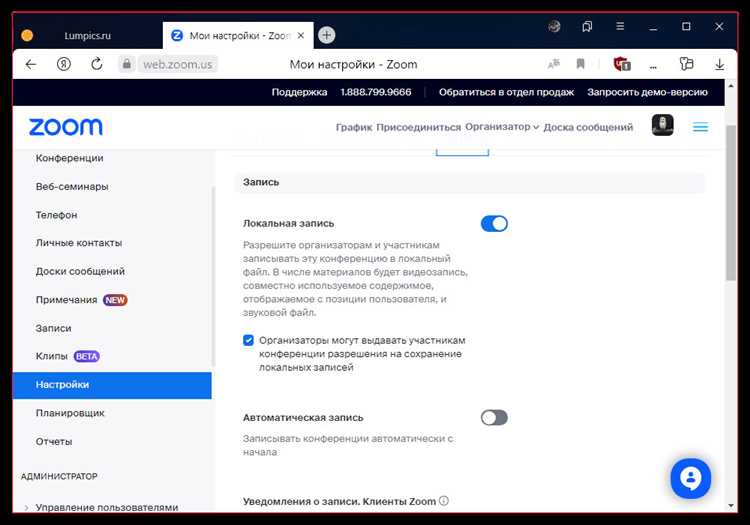Turn off the Локальная запись toggle
This screenshot has width=750, height=525.
pos(494,224)
